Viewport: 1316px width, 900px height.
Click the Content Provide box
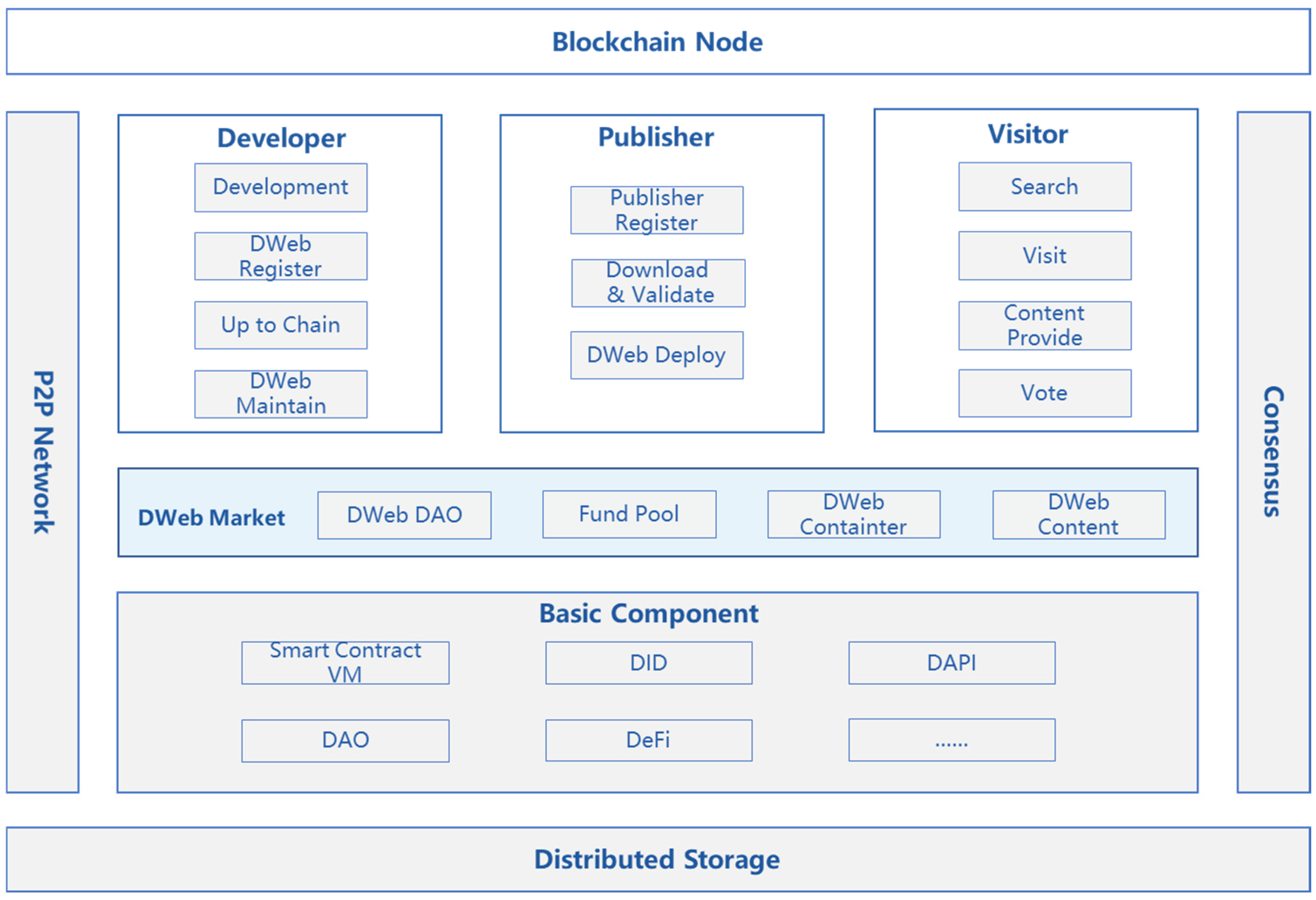tap(1045, 326)
